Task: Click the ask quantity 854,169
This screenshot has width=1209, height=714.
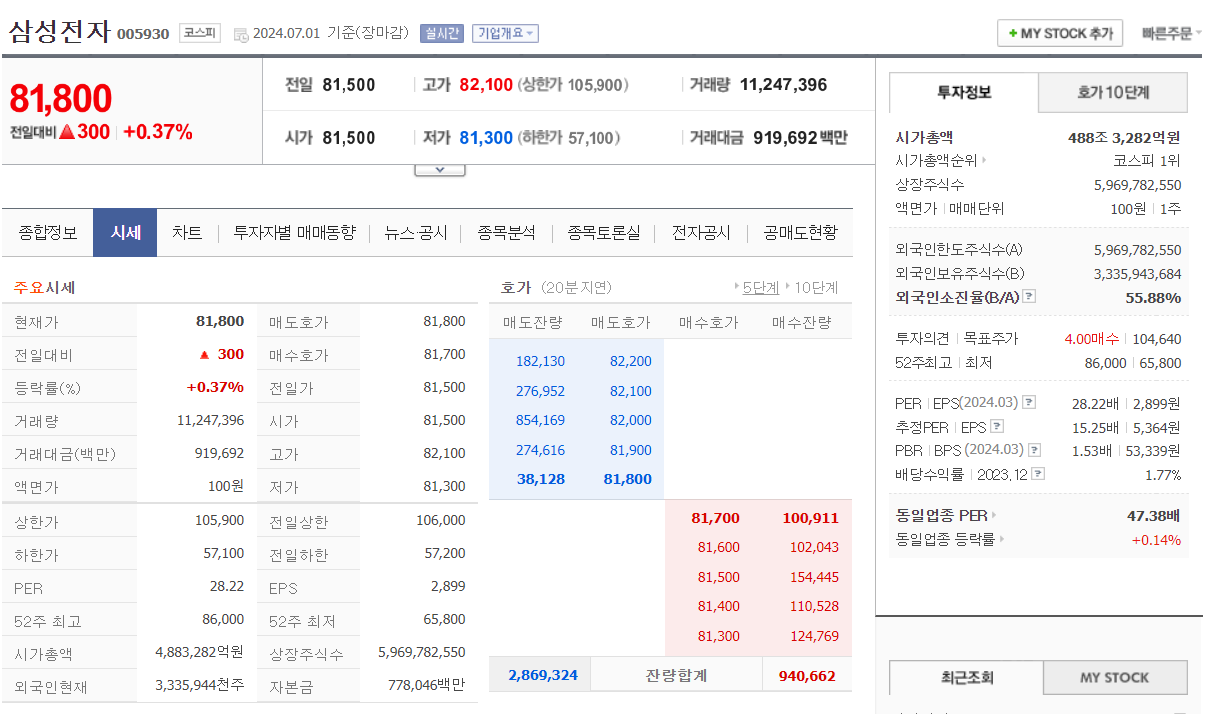Action: pyautogui.click(x=540, y=420)
